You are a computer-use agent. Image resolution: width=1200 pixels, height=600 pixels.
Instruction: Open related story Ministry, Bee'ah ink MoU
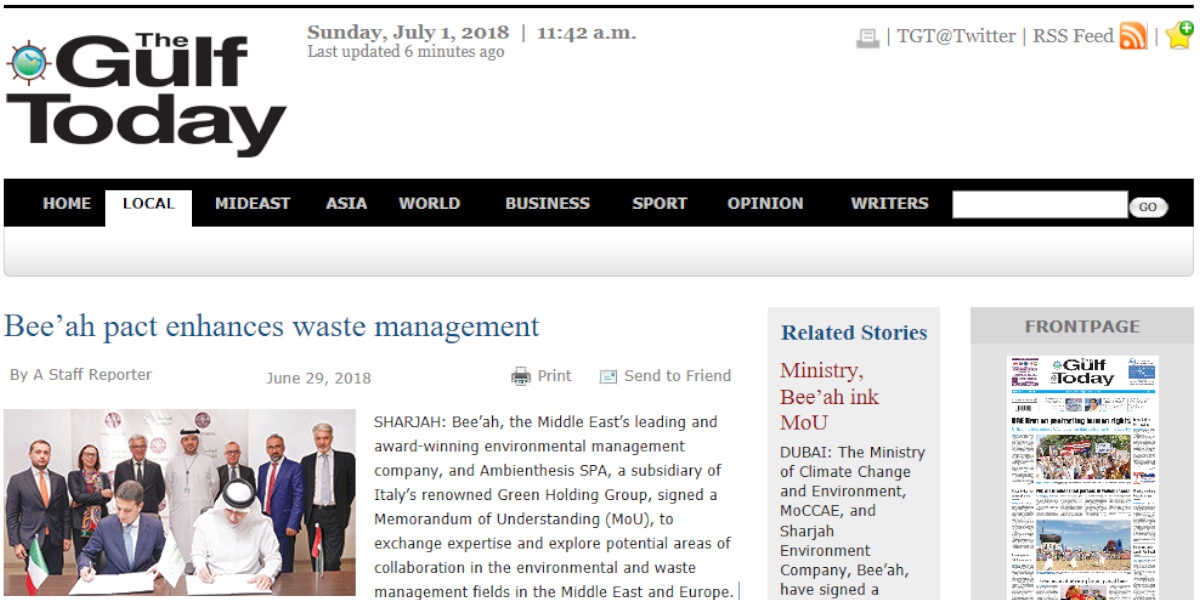click(829, 396)
